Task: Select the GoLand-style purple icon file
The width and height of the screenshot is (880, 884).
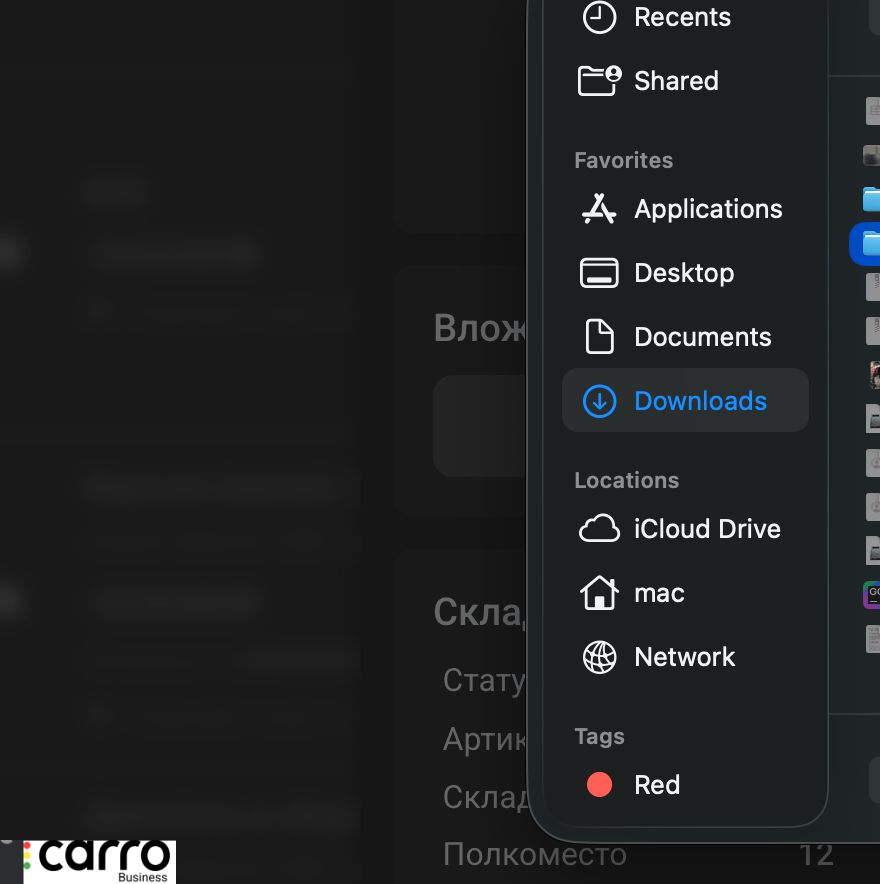Action: tap(871, 595)
